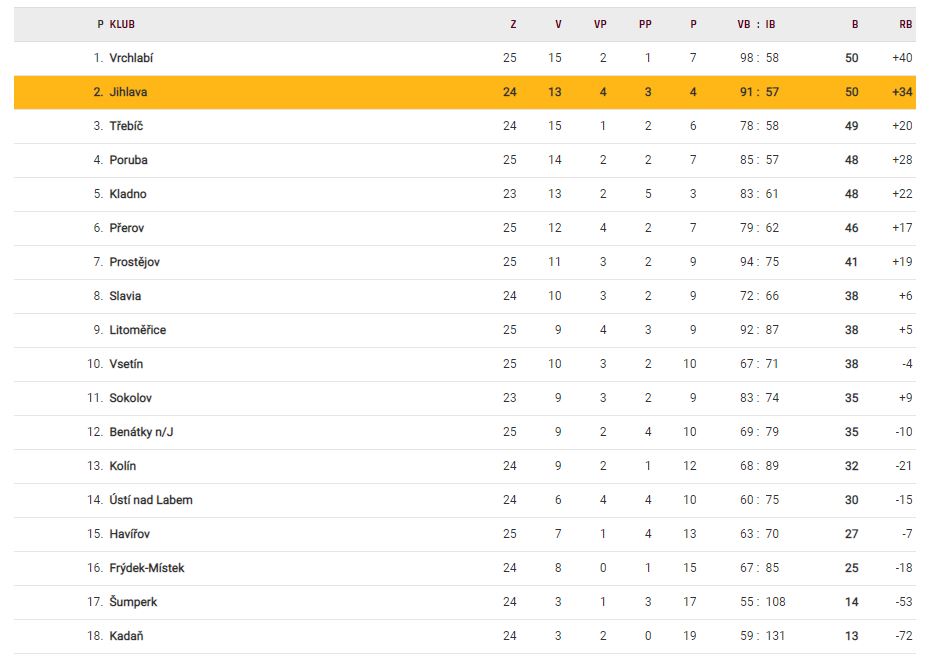Select Ústí nad Labem team

[x=151, y=500]
